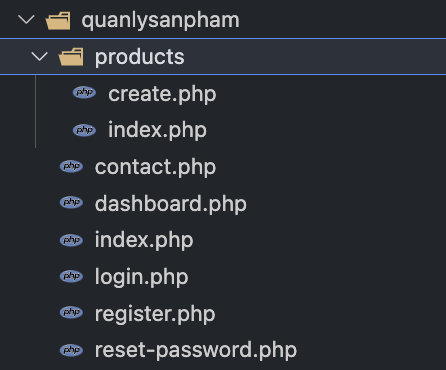
Task: Click PHP icon beside create.php
Action: 84,92
